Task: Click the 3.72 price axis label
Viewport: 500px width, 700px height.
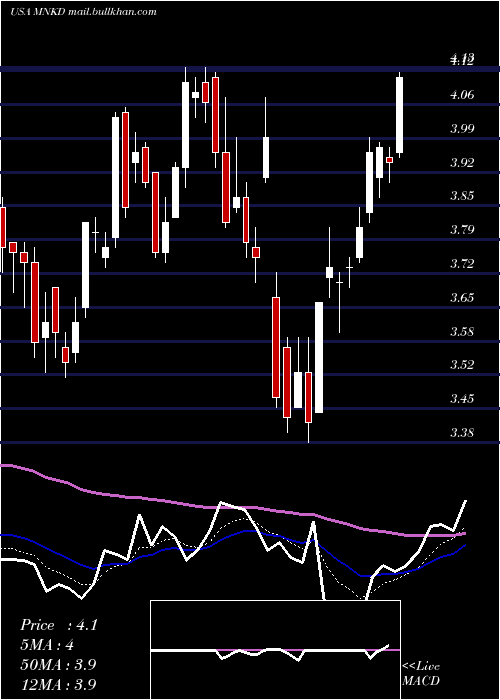Action: 462,263
